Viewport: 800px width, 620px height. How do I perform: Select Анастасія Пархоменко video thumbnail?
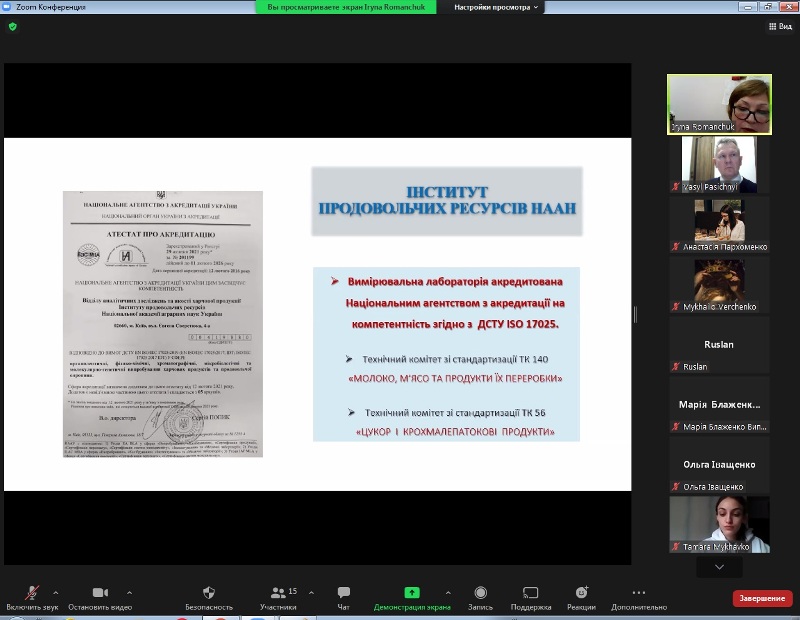719,225
